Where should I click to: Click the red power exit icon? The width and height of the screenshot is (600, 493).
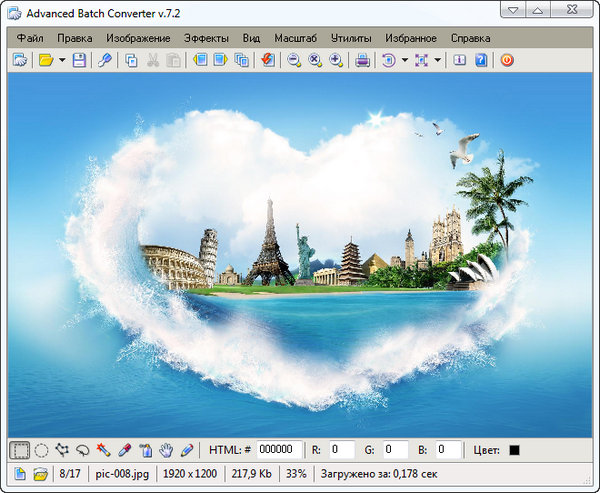(507, 60)
